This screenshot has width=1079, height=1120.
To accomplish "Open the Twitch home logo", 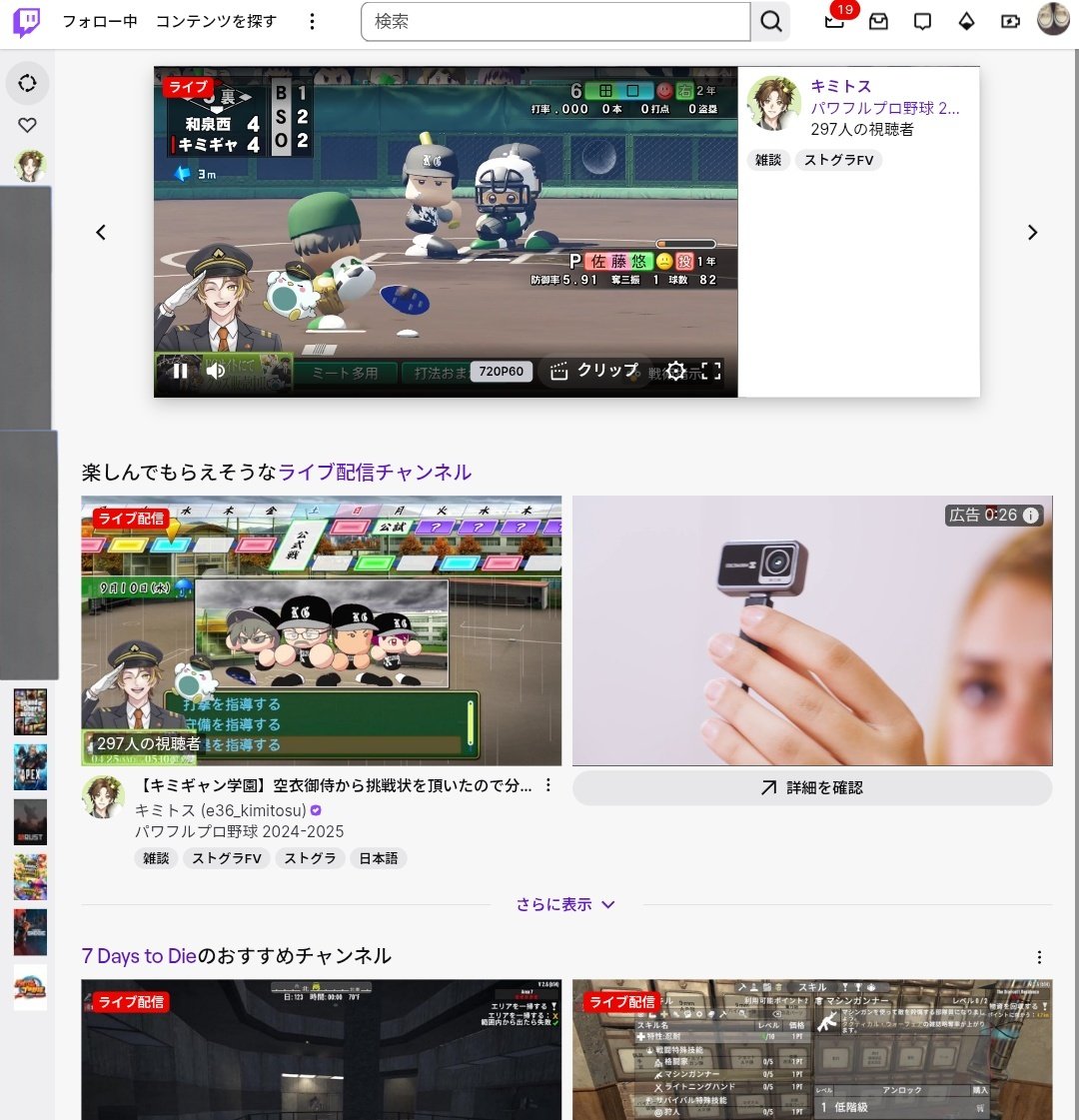I will coord(26,21).
